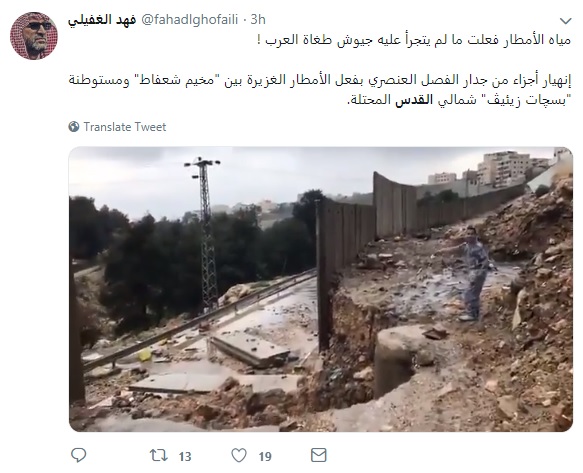Like the tweet with the heart icon

pyautogui.click(x=239, y=455)
